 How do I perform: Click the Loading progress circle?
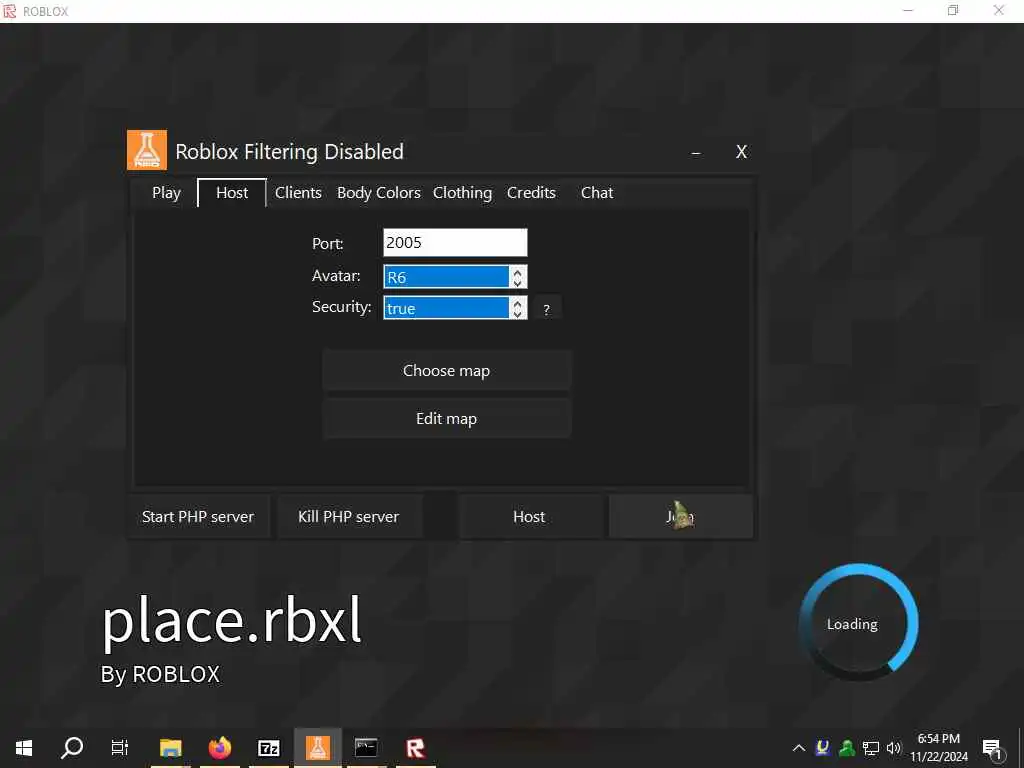click(858, 622)
